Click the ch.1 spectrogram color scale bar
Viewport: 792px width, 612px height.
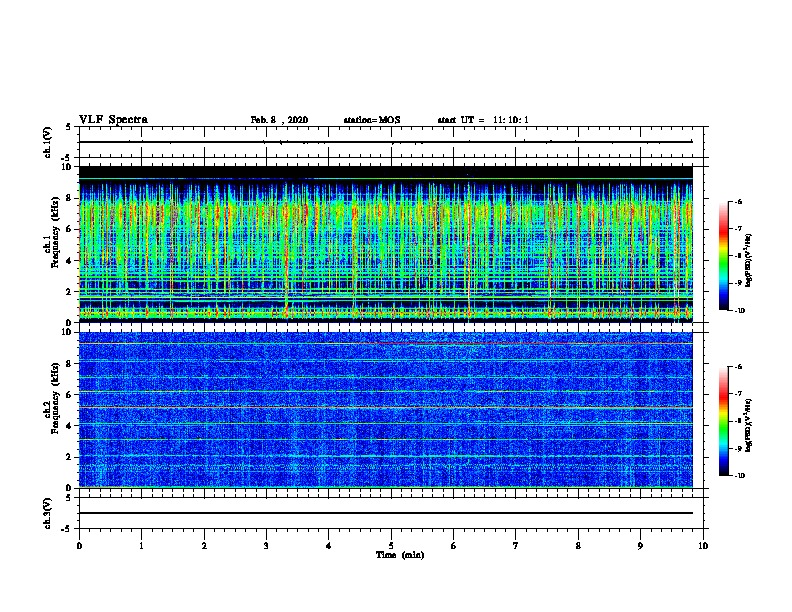point(724,256)
